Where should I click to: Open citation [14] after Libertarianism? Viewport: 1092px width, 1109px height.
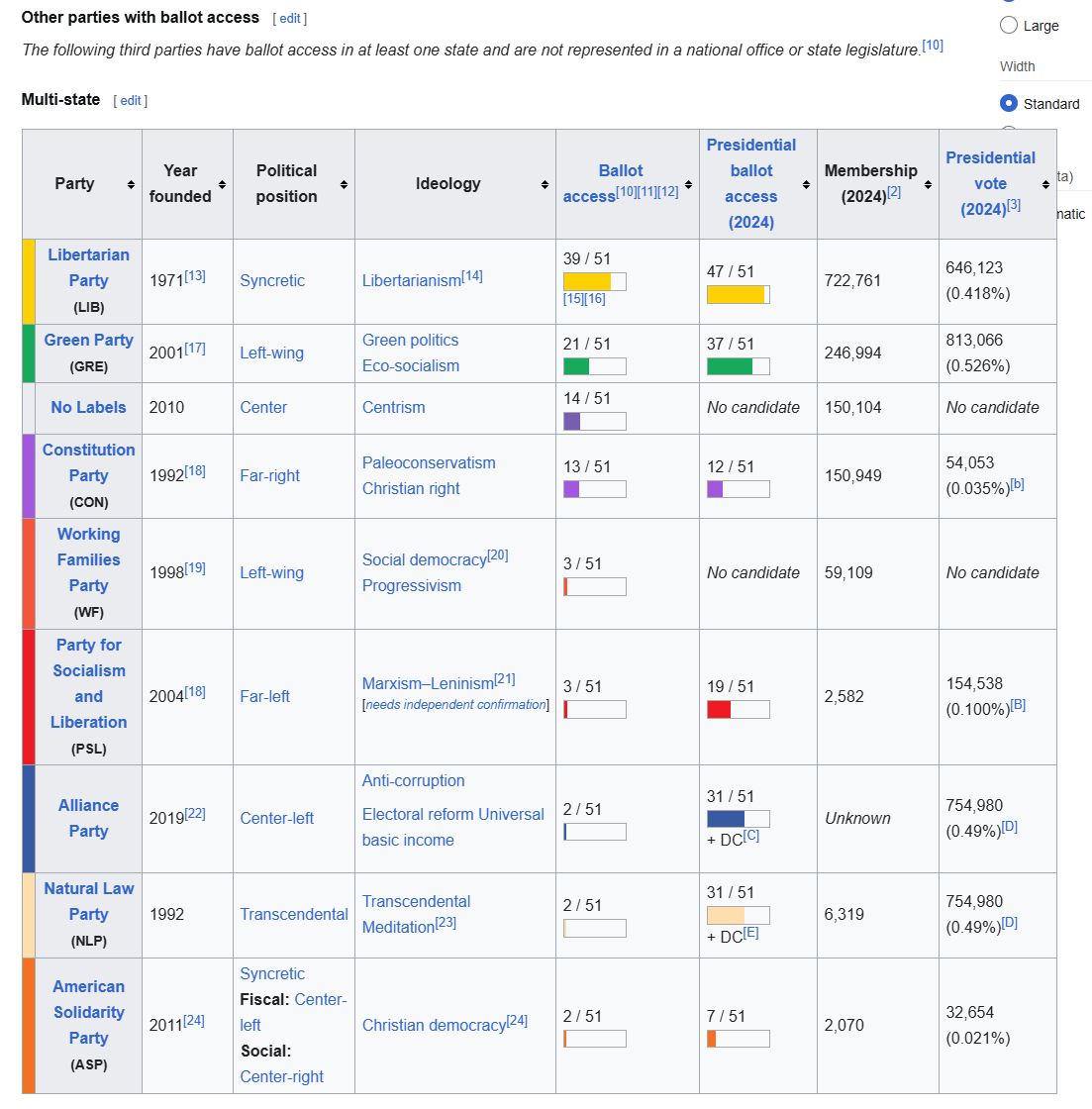point(472,276)
